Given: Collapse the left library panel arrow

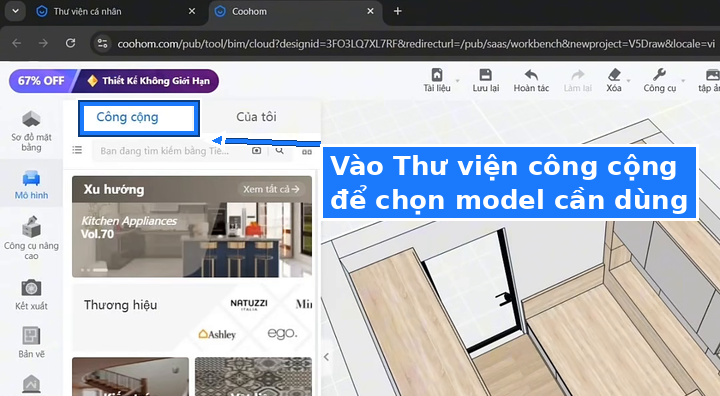Looking at the screenshot, I should pyautogui.click(x=326, y=357).
